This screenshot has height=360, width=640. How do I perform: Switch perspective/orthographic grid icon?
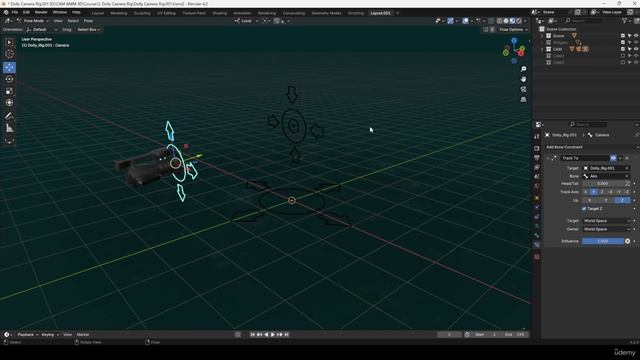coord(523,99)
